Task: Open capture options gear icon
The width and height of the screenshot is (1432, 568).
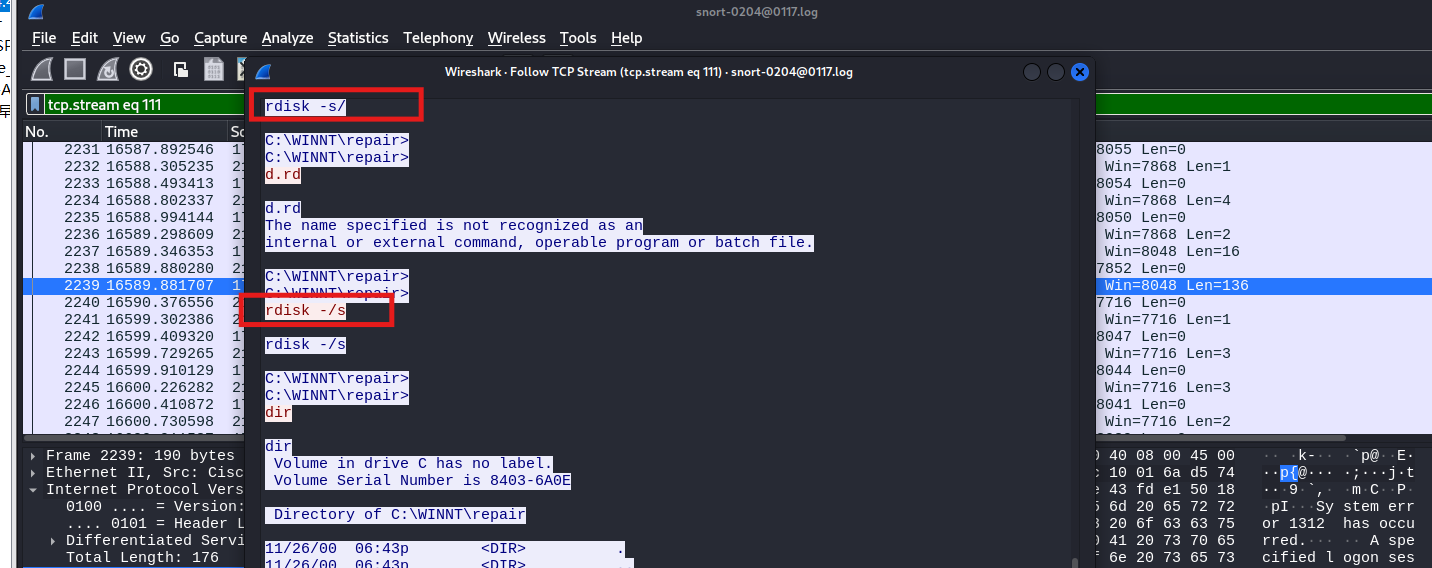Action: coord(141,69)
